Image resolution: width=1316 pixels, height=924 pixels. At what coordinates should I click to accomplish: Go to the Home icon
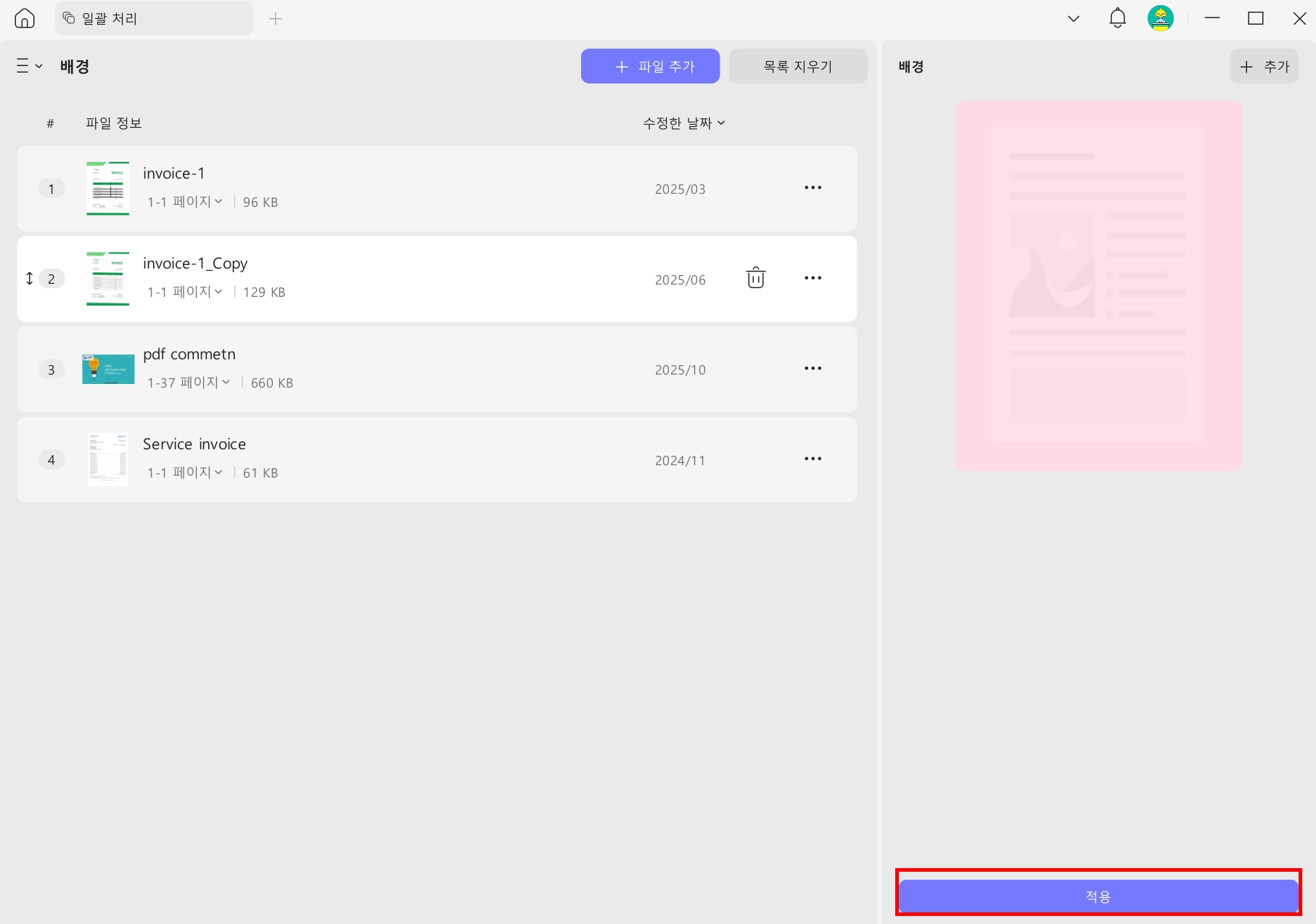point(25,18)
